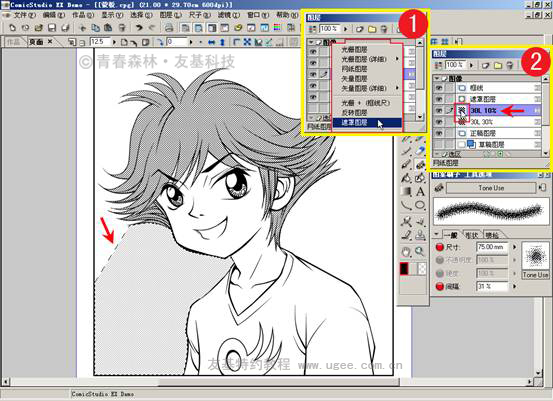Open the zoom dropdown arrow beside 12.5
The width and height of the screenshot is (553, 401).
(x=114, y=42)
